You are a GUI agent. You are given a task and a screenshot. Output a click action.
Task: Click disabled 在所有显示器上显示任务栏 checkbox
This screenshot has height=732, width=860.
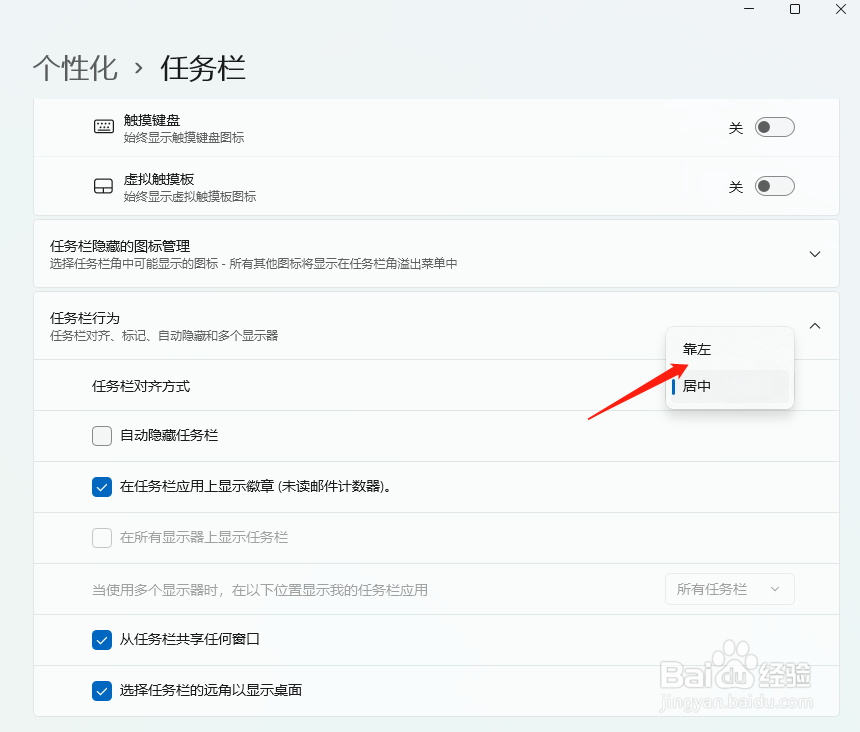[x=102, y=538]
